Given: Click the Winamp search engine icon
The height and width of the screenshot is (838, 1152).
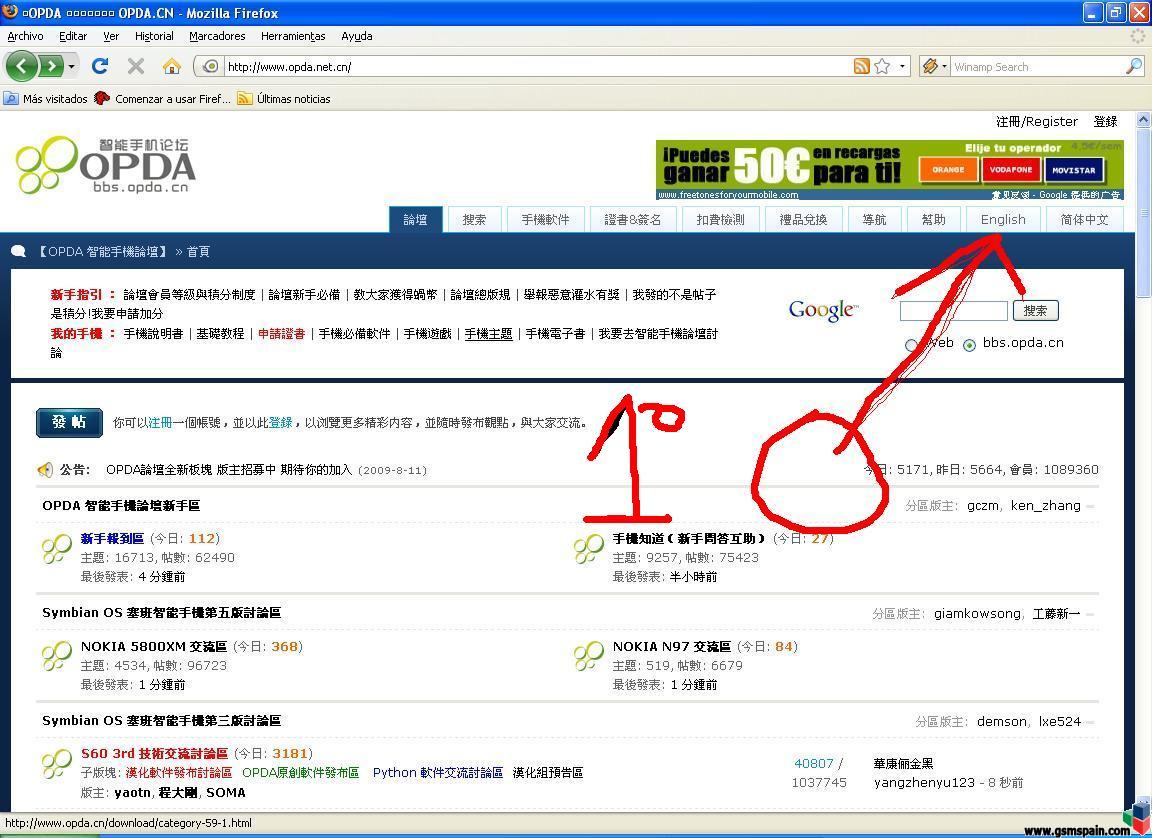Looking at the screenshot, I should (x=930, y=66).
